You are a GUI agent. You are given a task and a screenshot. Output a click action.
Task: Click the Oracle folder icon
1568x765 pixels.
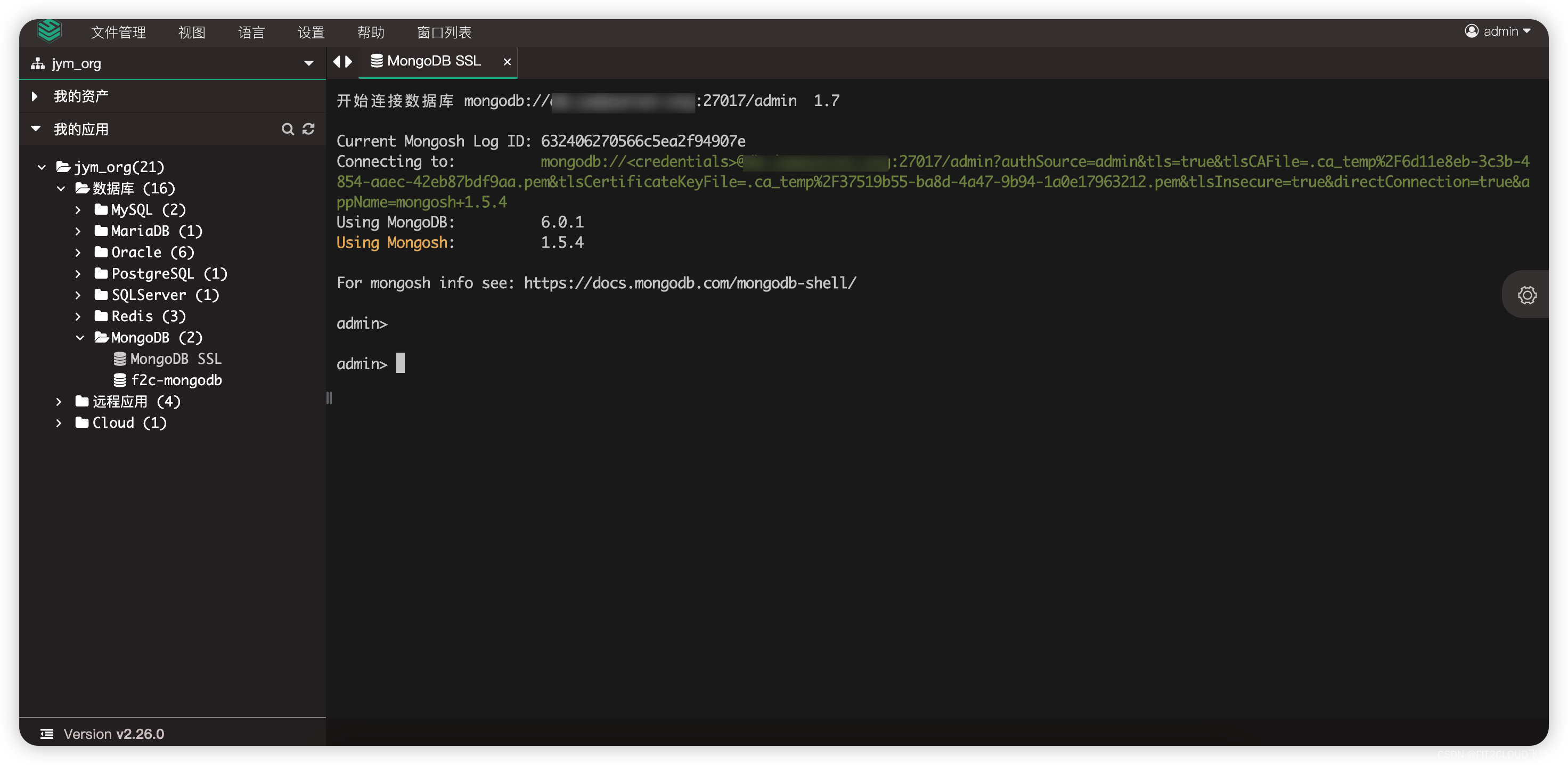point(102,252)
